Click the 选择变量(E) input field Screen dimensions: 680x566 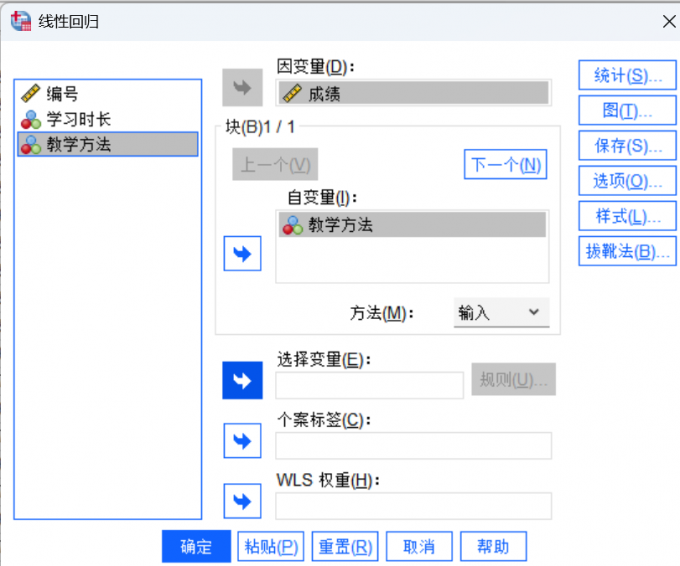coord(369,385)
